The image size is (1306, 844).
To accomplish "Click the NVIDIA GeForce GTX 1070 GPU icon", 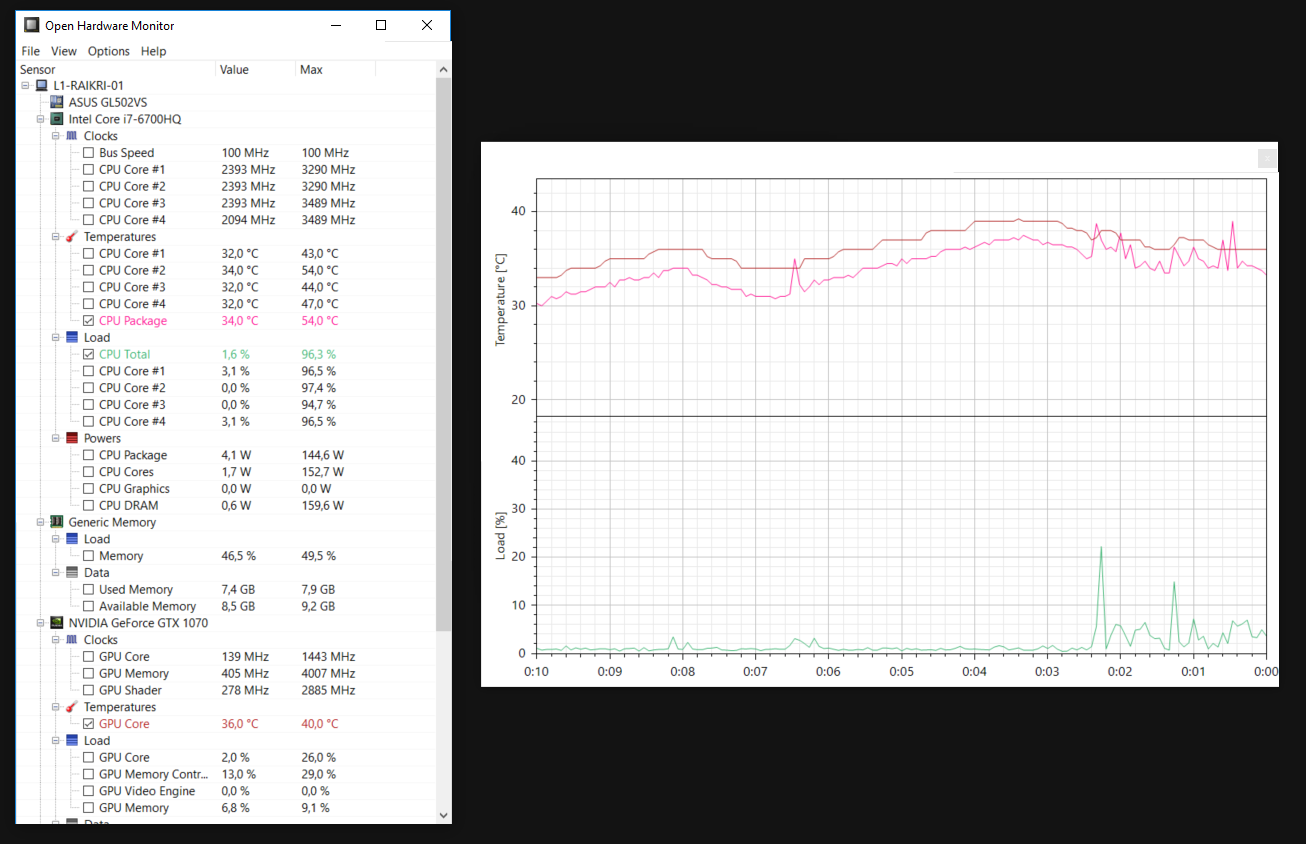I will click(x=57, y=623).
